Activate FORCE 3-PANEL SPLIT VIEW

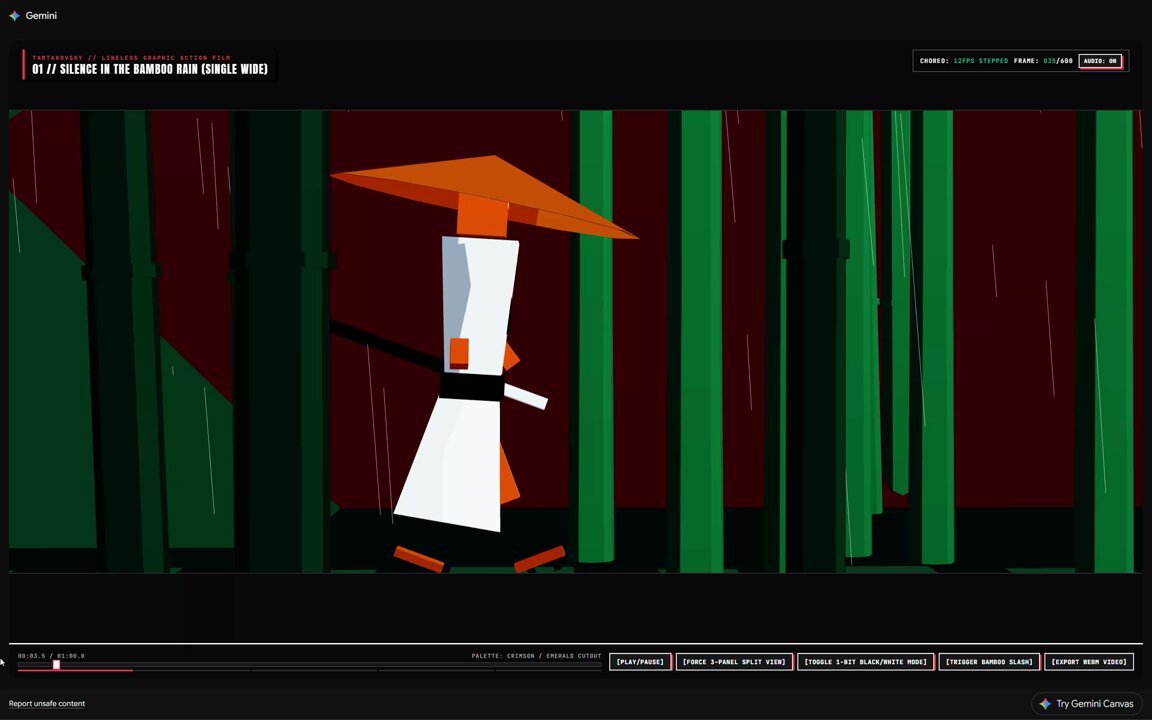click(734, 662)
